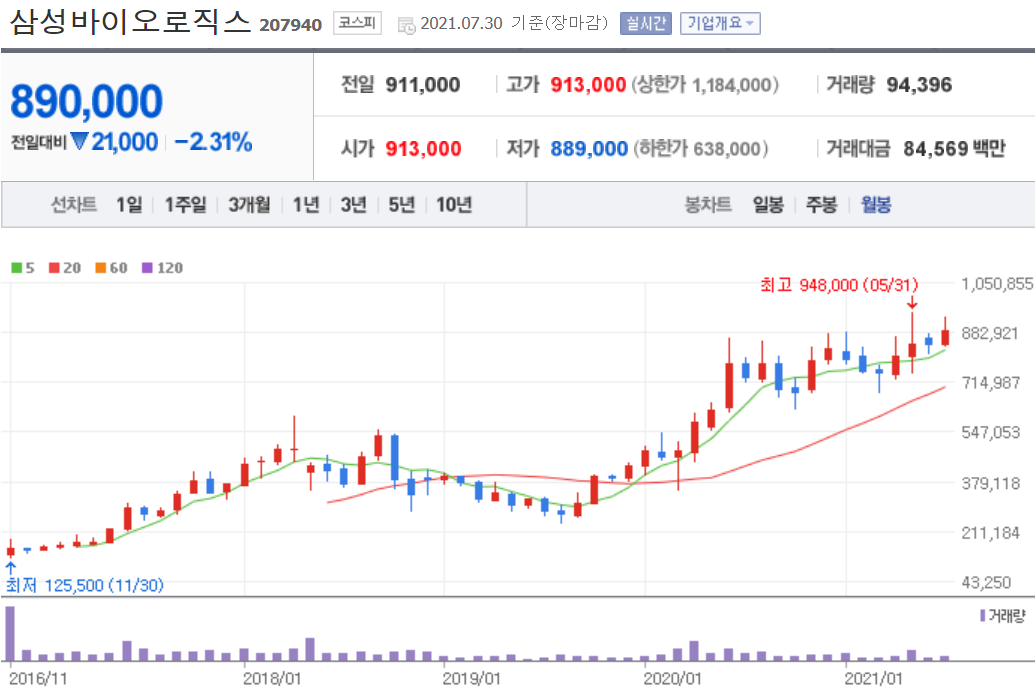Switch to 월봉 monthly candle chart

point(876,205)
